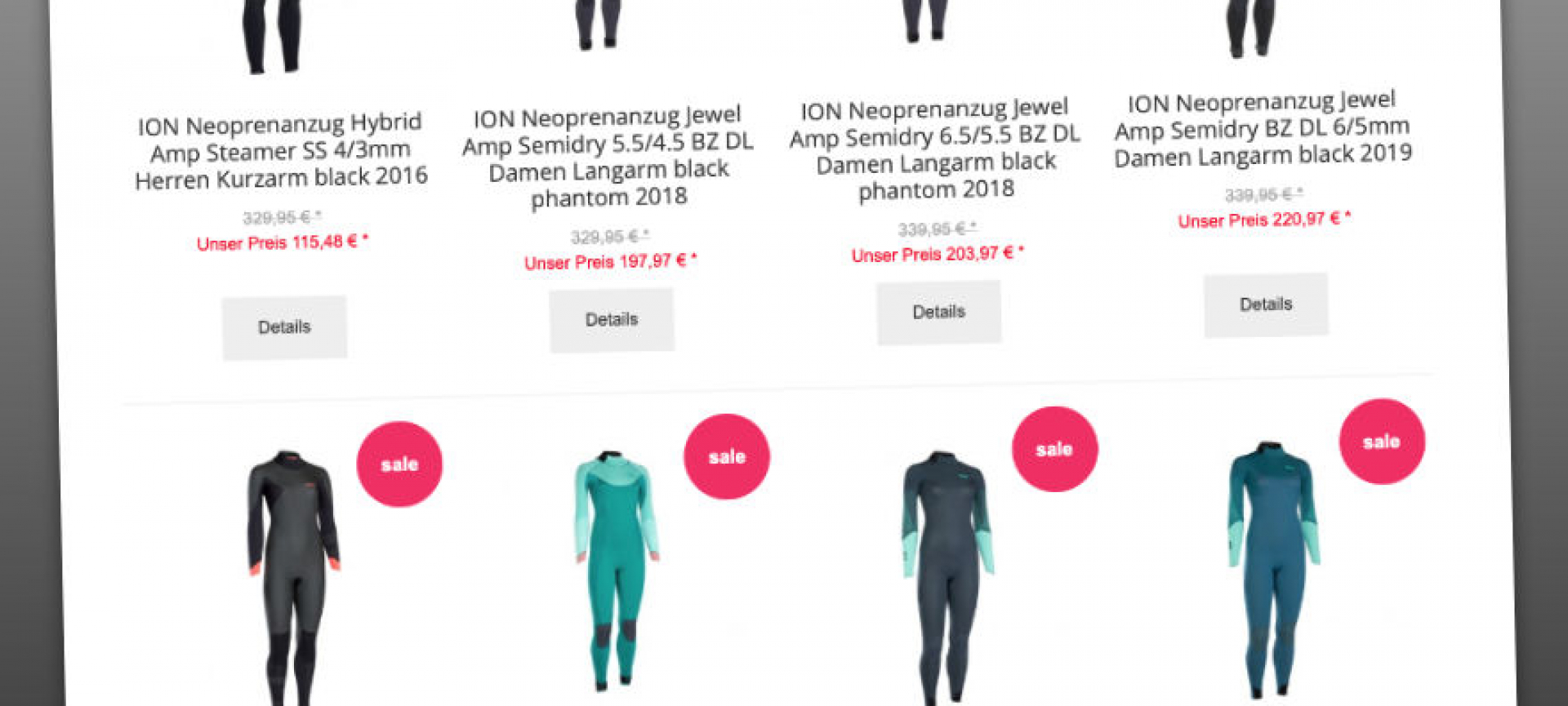Image resolution: width=1568 pixels, height=706 pixels.
Task: Click the Details button for Hybrid Amp Steamer
Action: tap(284, 327)
